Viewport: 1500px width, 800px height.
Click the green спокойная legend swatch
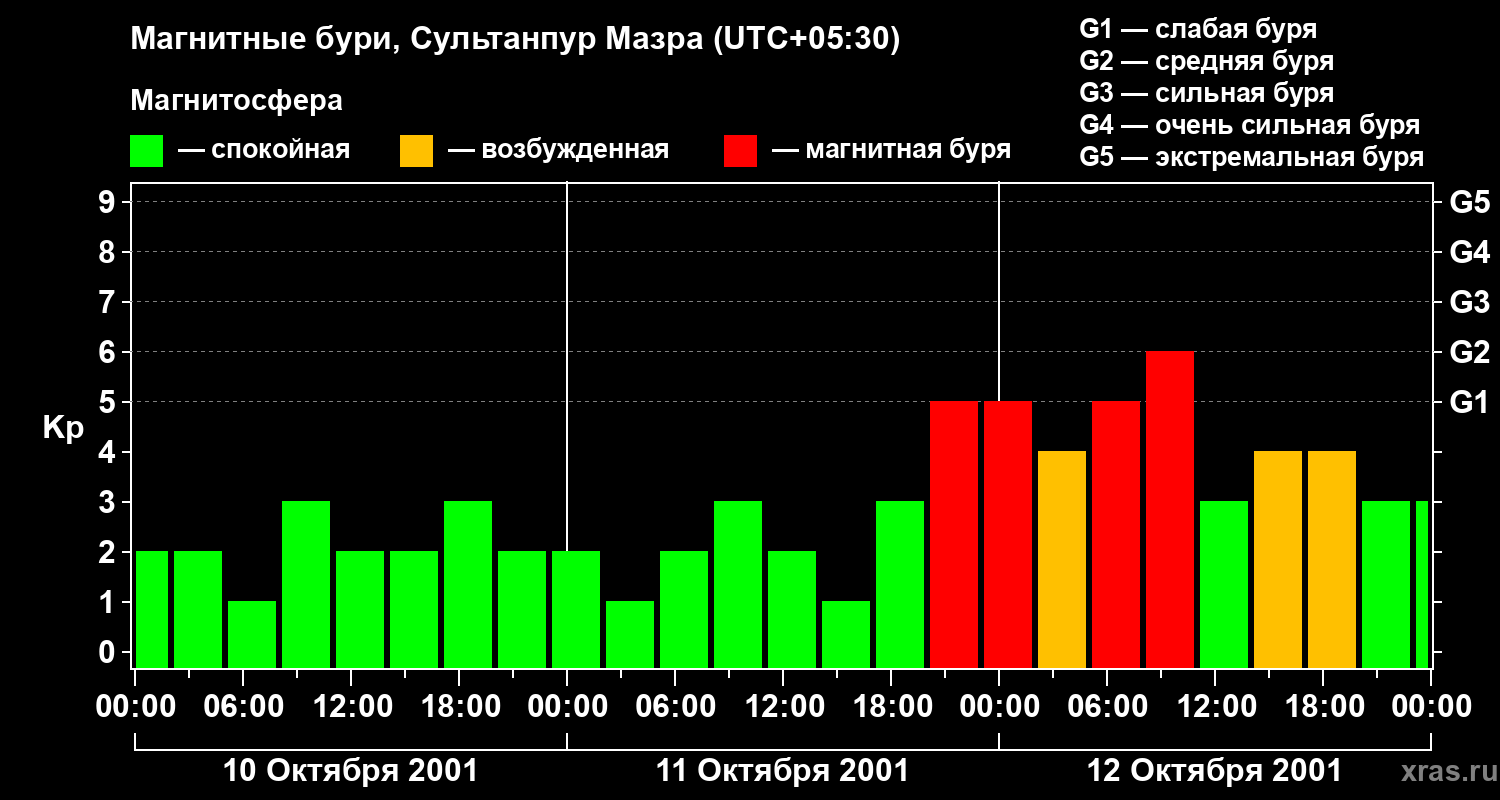[147, 151]
